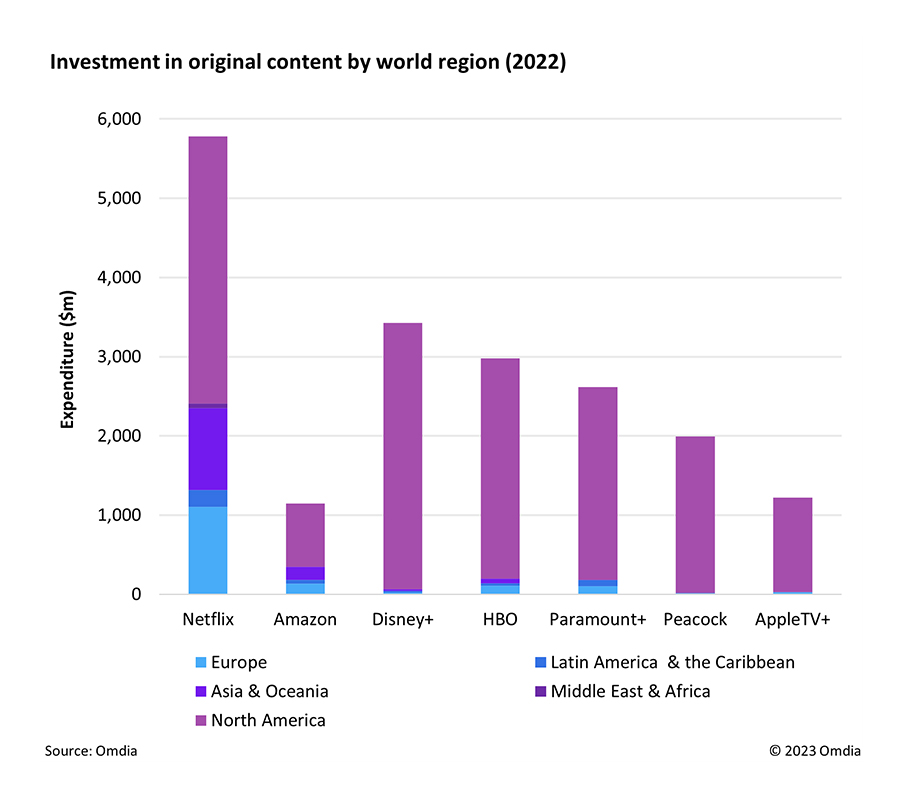The image size is (900, 787).
Task: Click the Middle East & Africa legend swatch
Action: (x=541, y=691)
